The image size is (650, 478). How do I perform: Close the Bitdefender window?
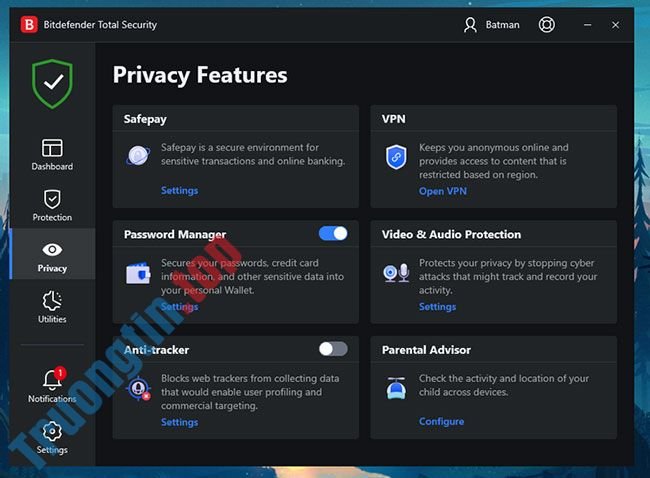tap(615, 25)
